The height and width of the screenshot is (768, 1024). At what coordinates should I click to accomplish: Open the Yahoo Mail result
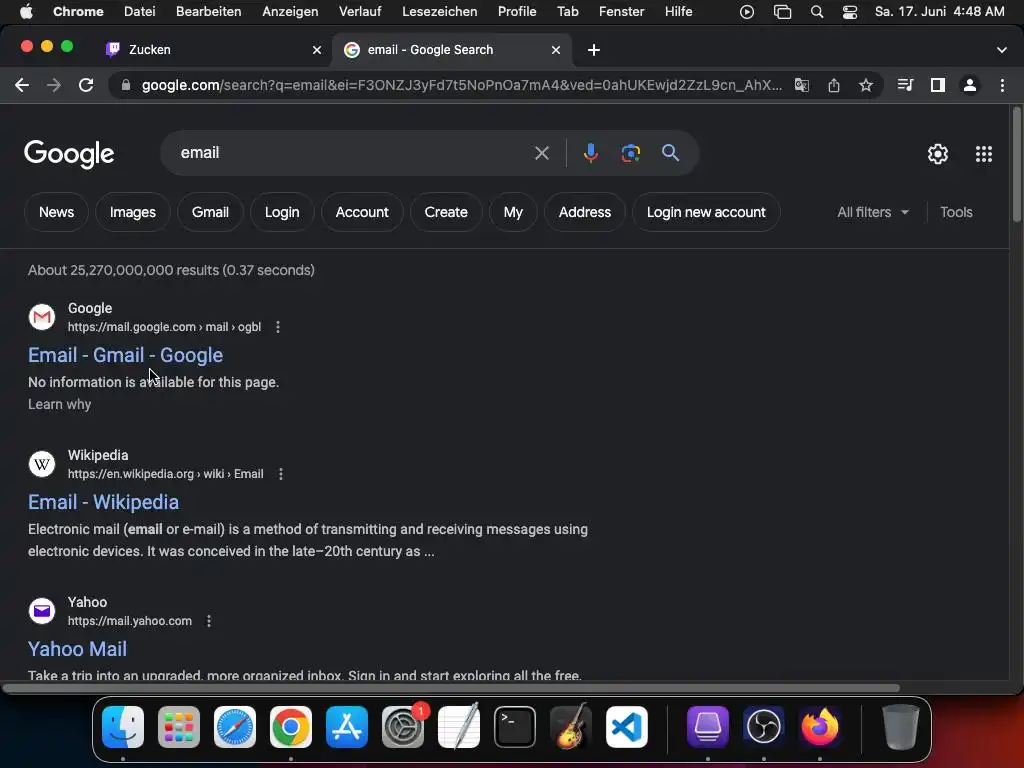pos(77,649)
